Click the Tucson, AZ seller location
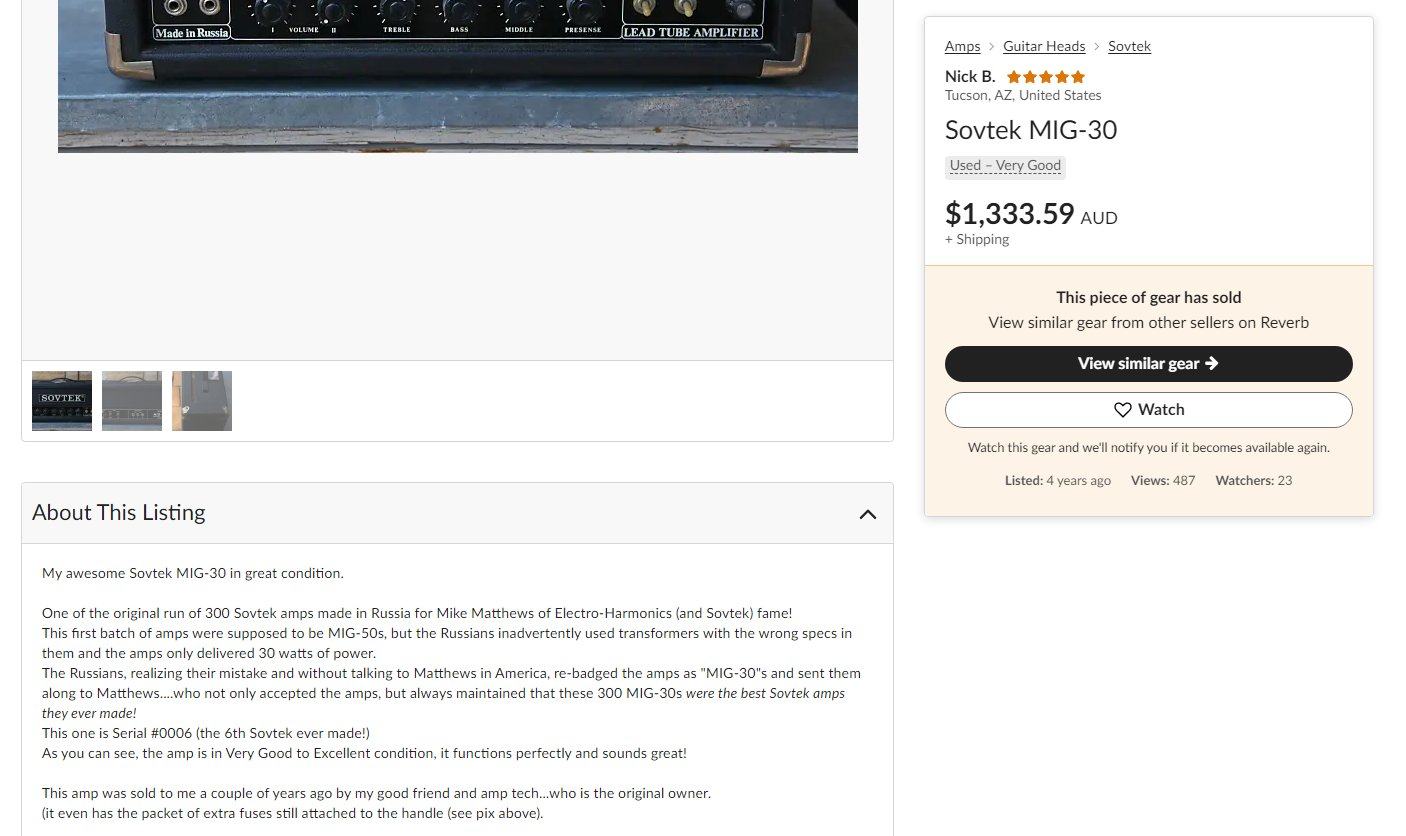This screenshot has height=836, width=1406. tap(1022, 96)
